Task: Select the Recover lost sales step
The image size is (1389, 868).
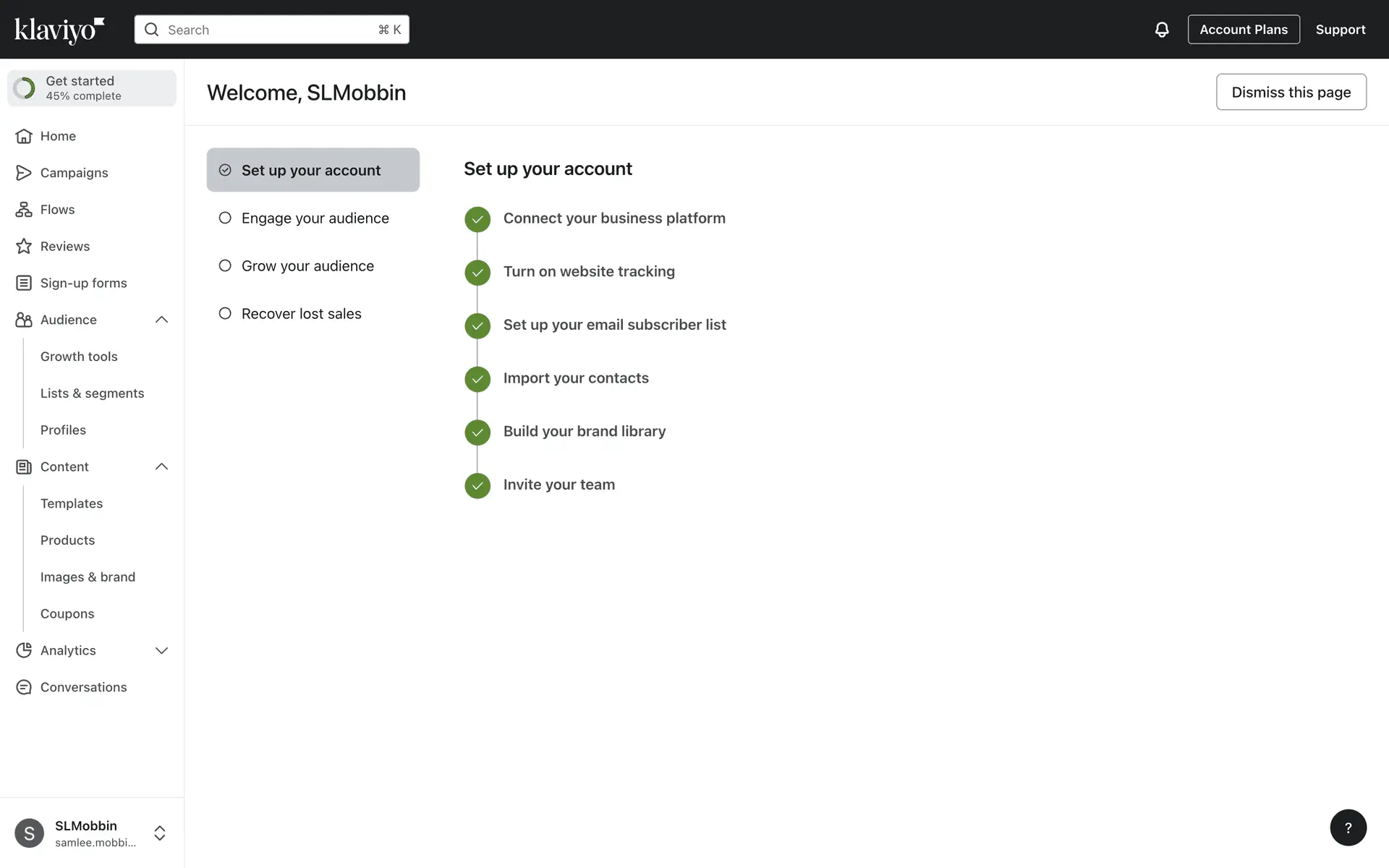Action: tap(301, 314)
